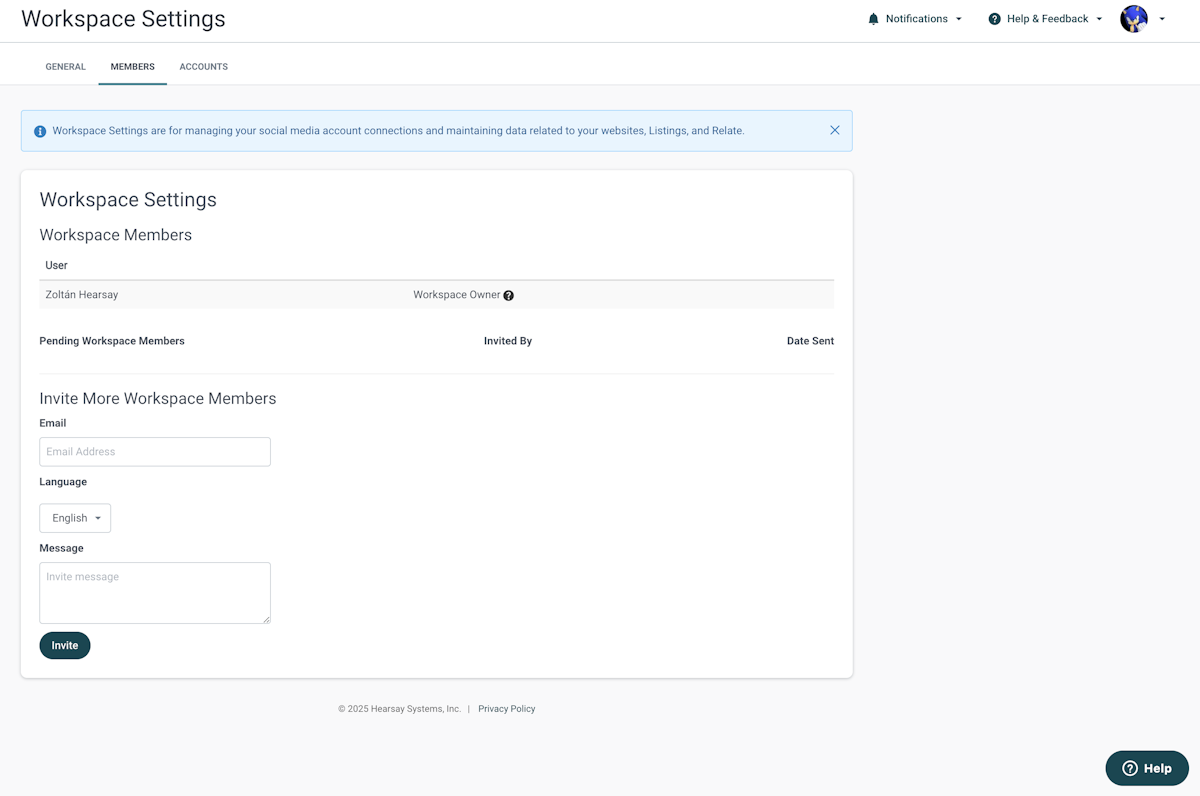
Task: Open the Privacy Policy link
Action: [x=507, y=709]
